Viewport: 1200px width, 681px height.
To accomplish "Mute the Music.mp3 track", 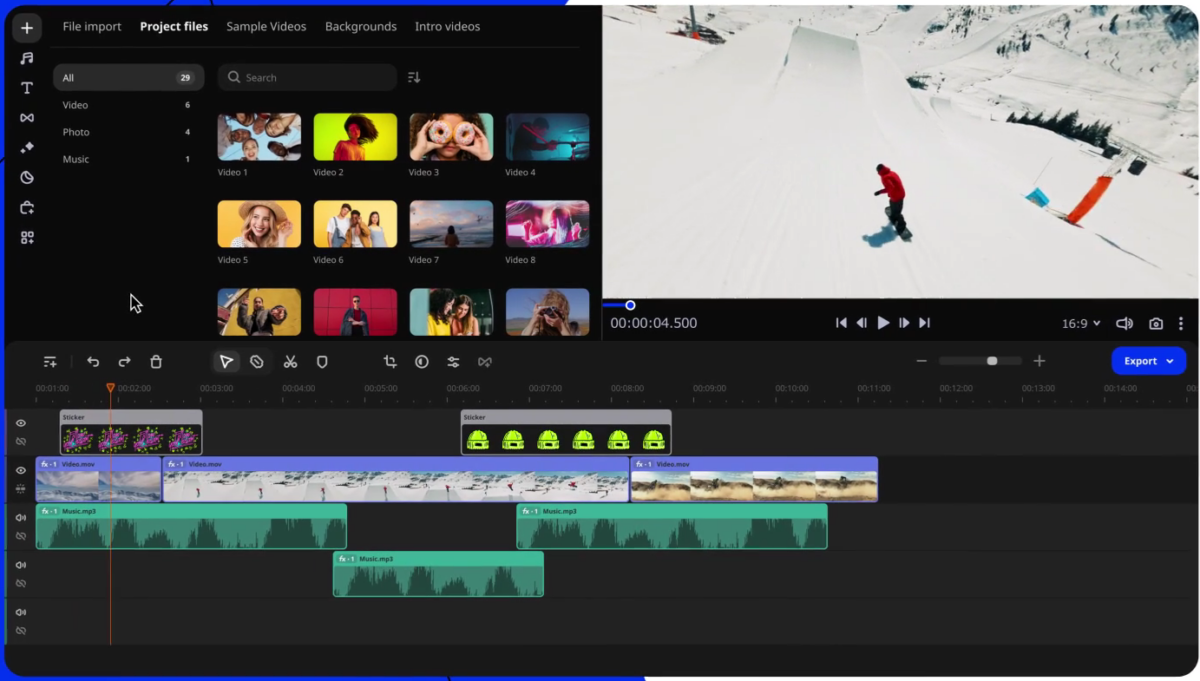I will (x=20, y=517).
